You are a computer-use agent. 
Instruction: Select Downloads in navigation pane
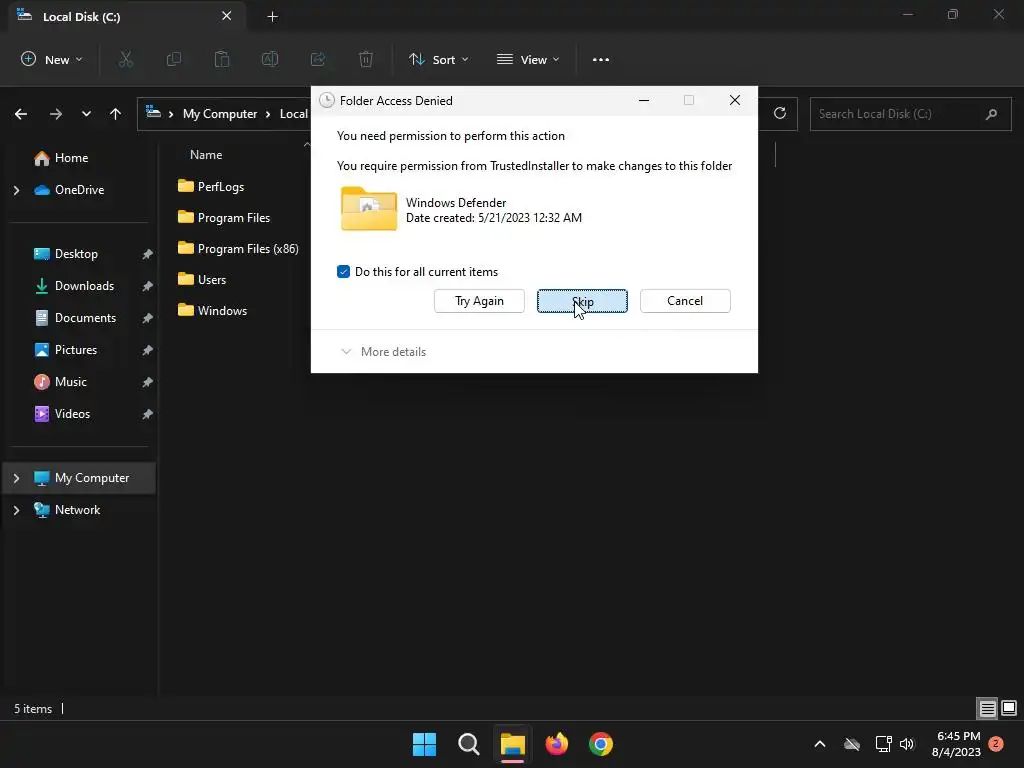tap(84, 286)
